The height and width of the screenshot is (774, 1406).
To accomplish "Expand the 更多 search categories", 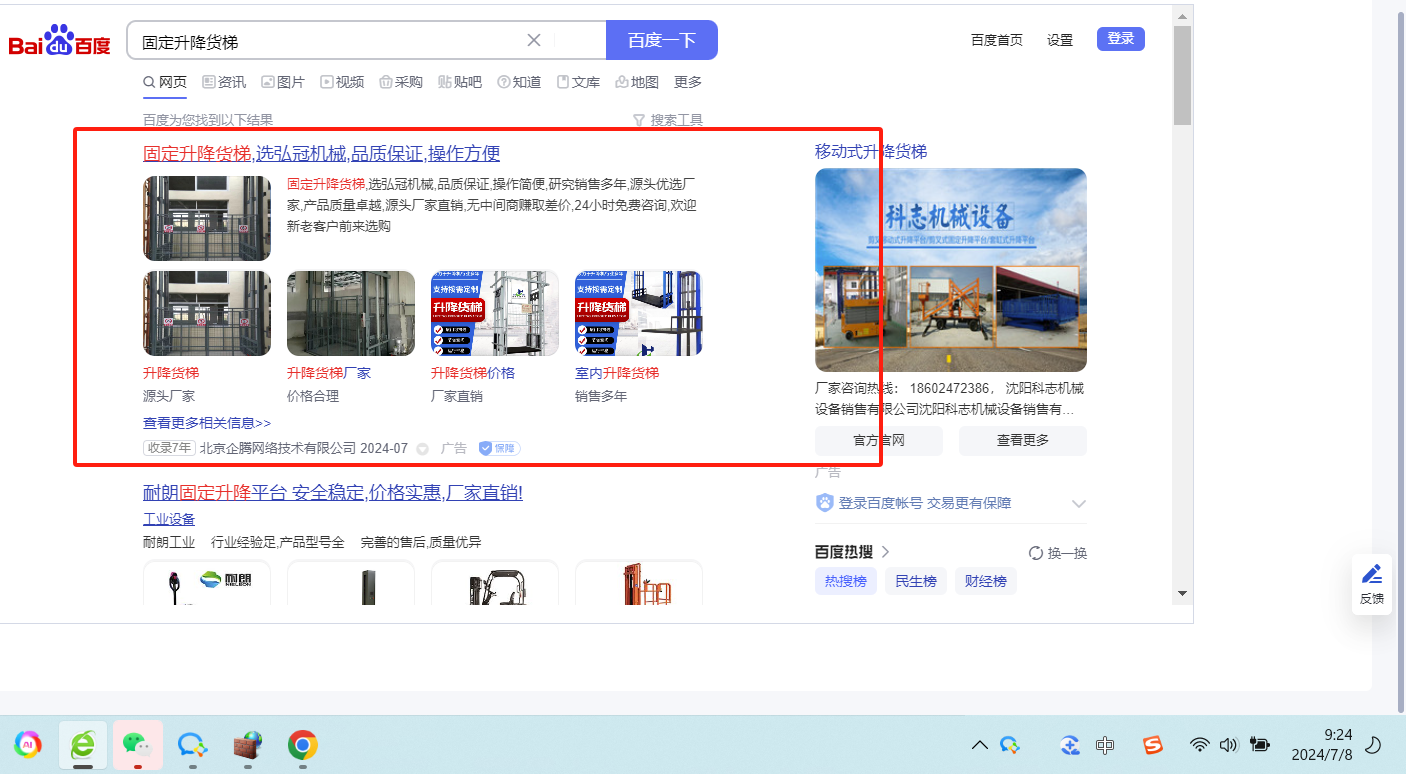I will (688, 82).
